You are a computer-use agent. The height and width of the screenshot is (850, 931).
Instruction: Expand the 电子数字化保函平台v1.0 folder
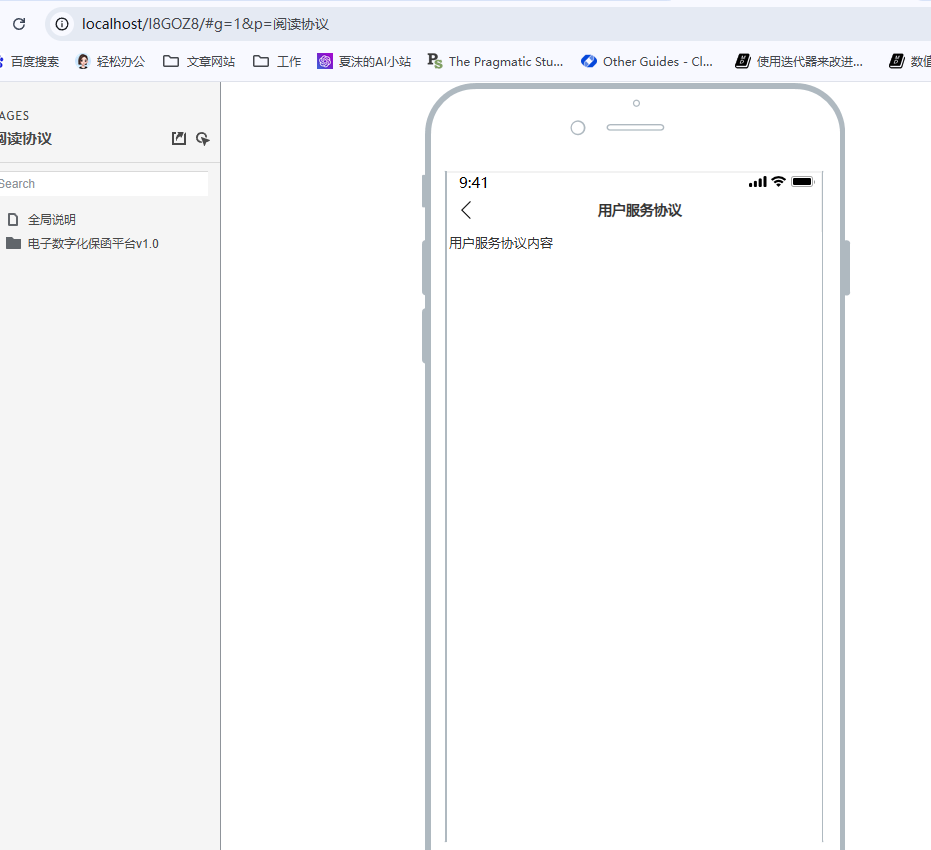(x=93, y=243)
